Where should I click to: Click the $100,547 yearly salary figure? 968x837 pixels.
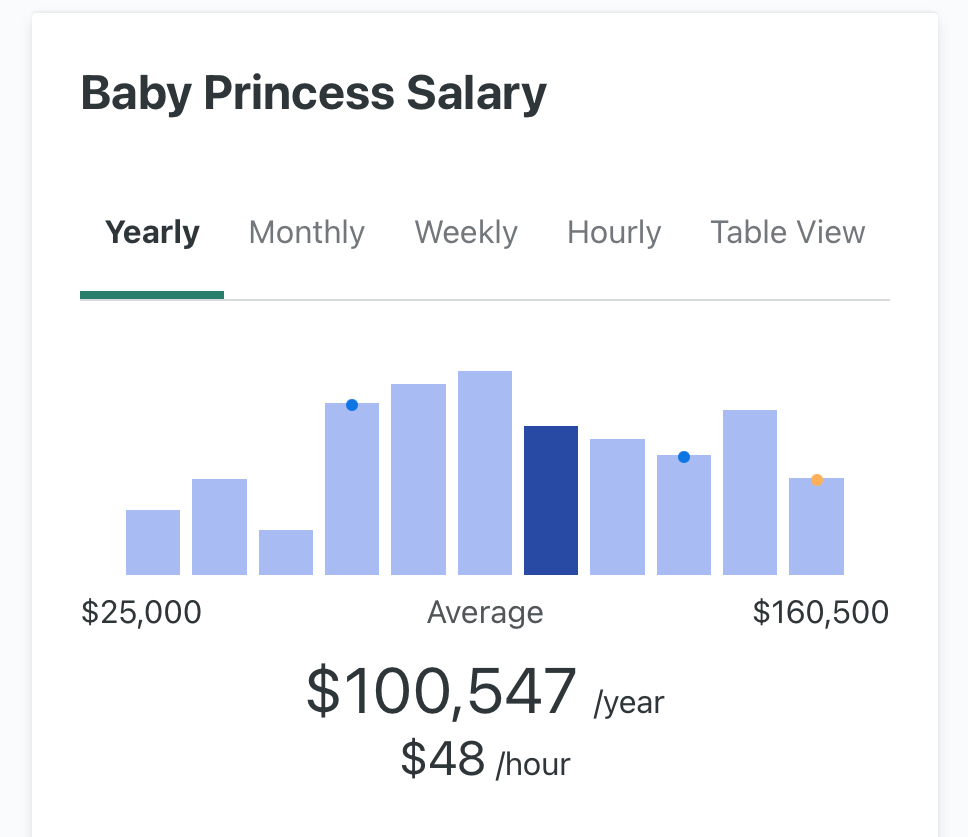coord(441,690)
